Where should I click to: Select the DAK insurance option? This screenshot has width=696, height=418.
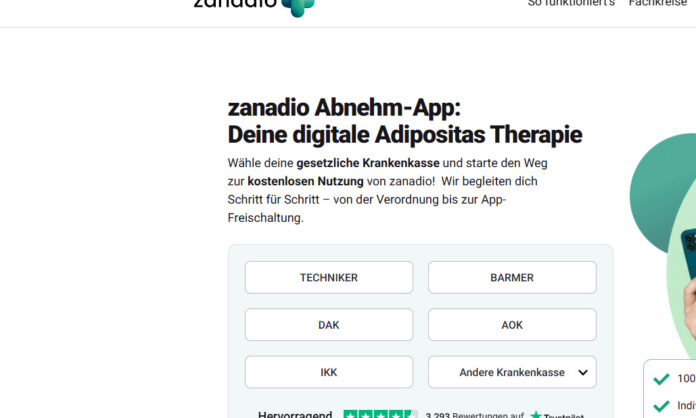pyautogui.click(x=329, y=325)
